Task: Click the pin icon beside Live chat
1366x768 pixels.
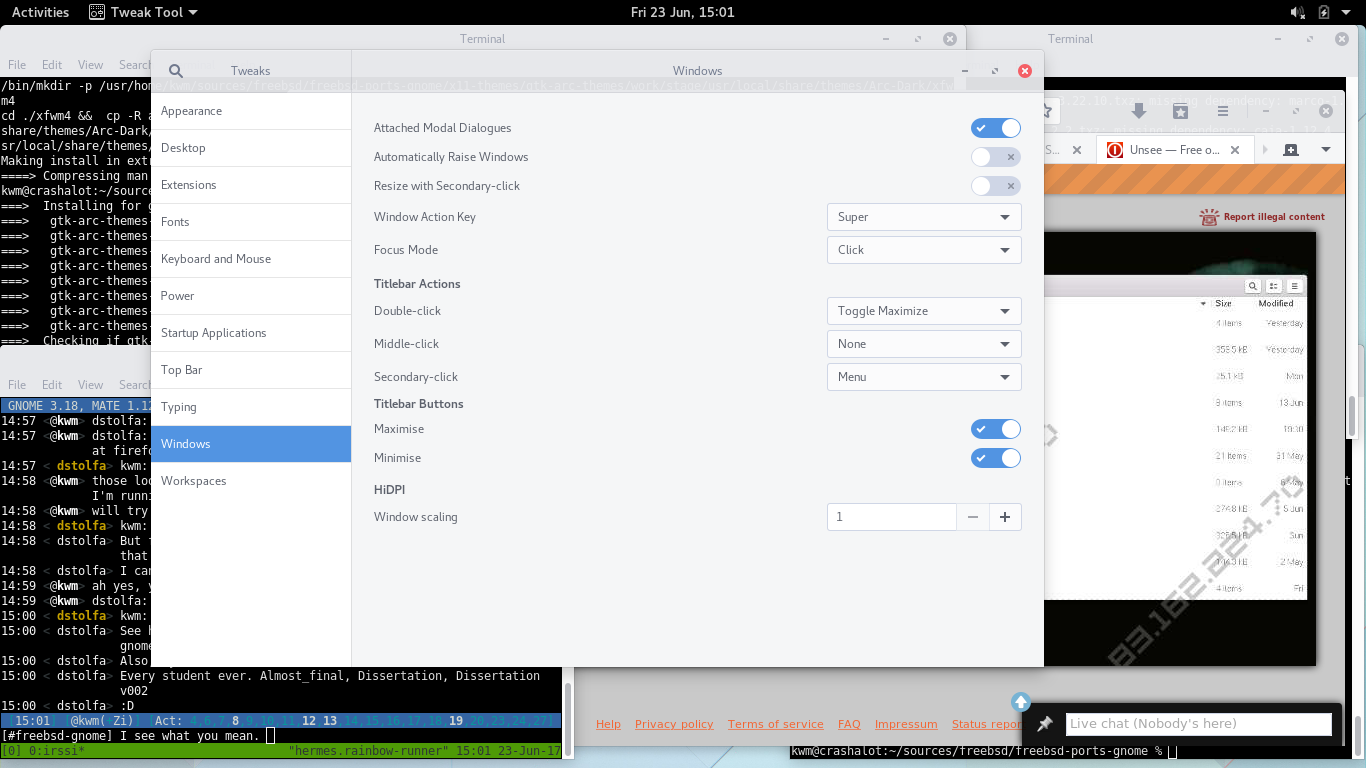Action: (x=1045, y=724)
